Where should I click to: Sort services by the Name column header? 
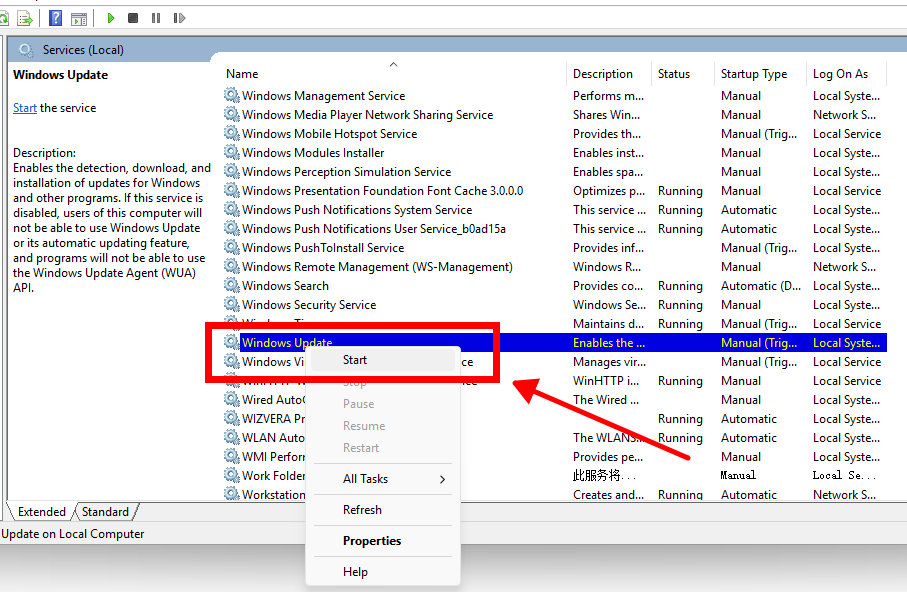coord(242,74)
